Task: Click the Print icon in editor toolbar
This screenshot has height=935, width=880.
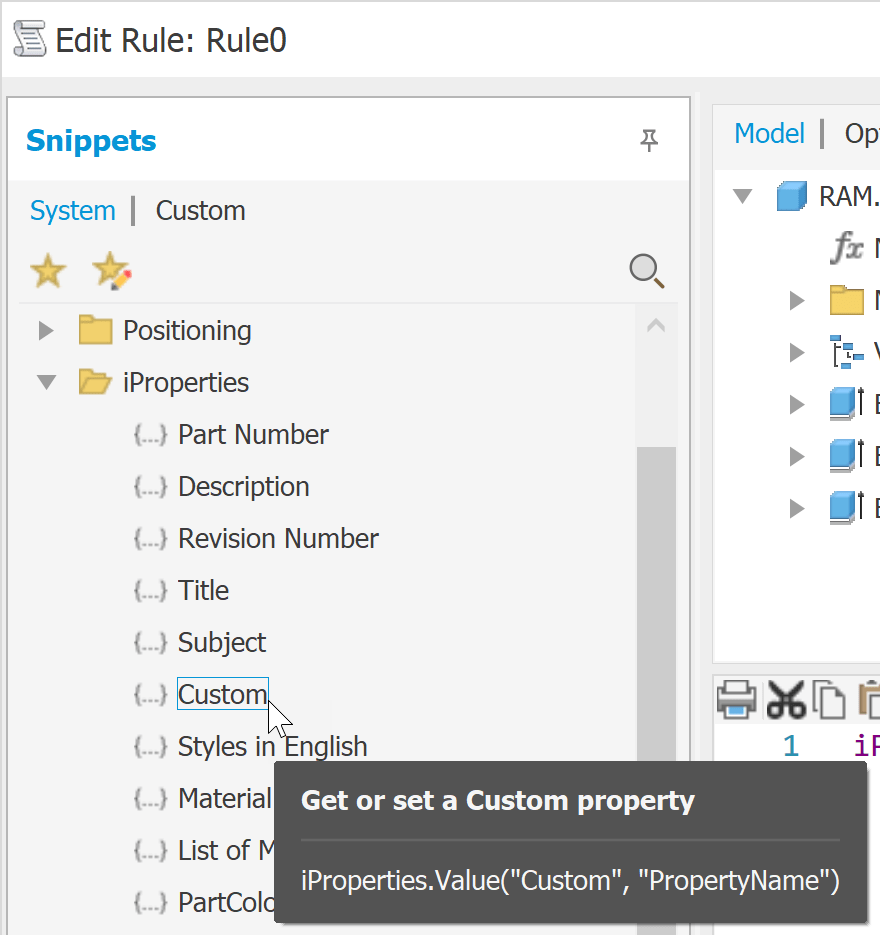Action: point(737,700)
